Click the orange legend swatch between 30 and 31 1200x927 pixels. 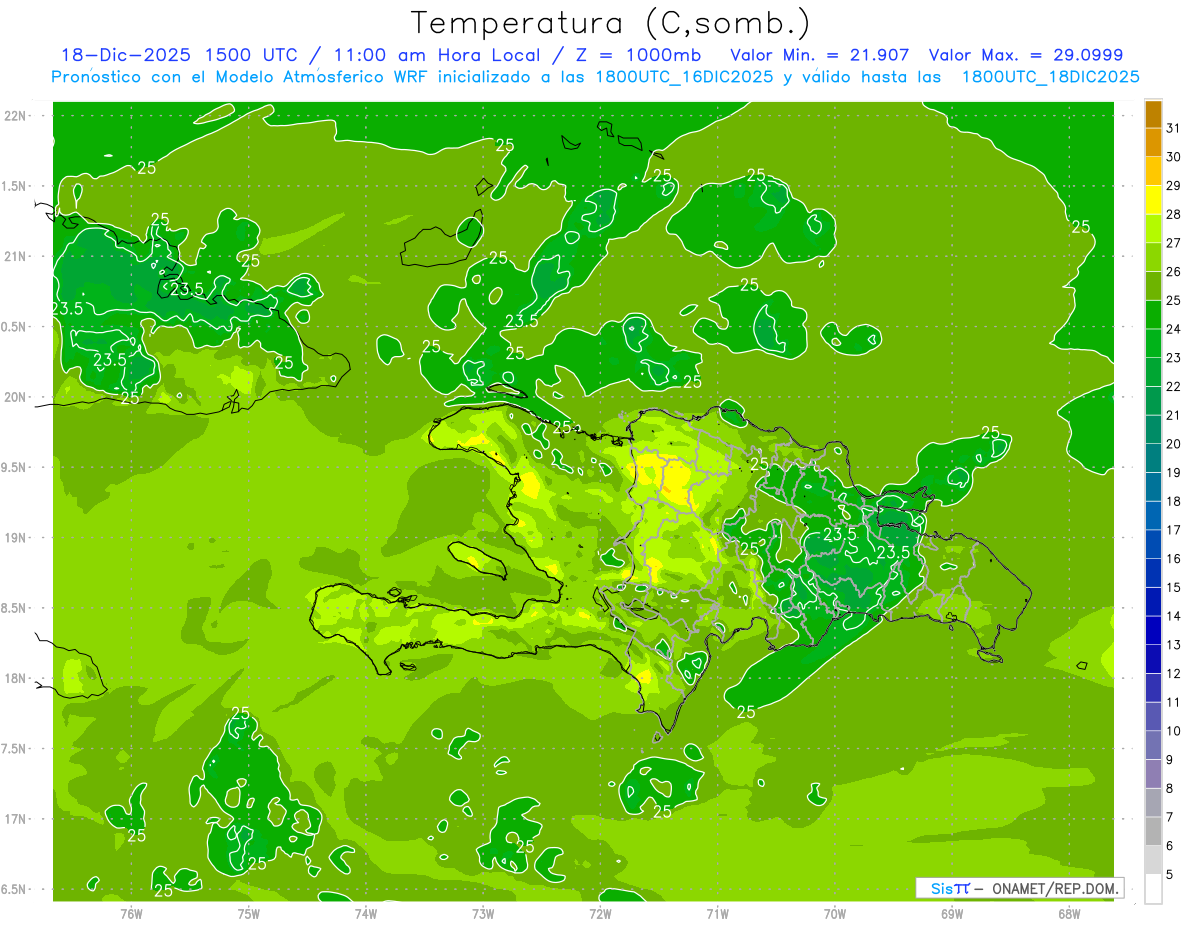click(1153, 143)
